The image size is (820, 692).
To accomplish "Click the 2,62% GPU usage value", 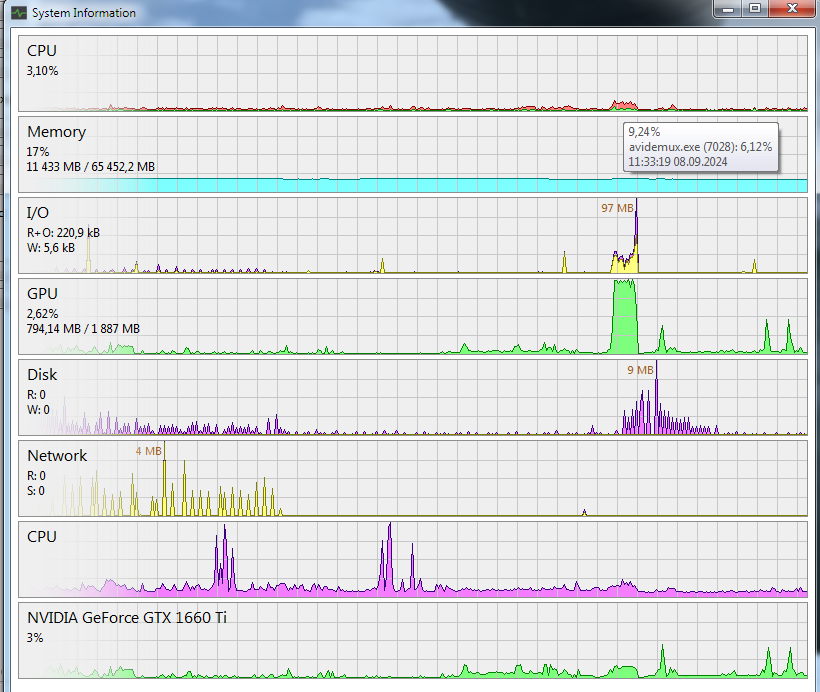I will click(x=42, y=314).
